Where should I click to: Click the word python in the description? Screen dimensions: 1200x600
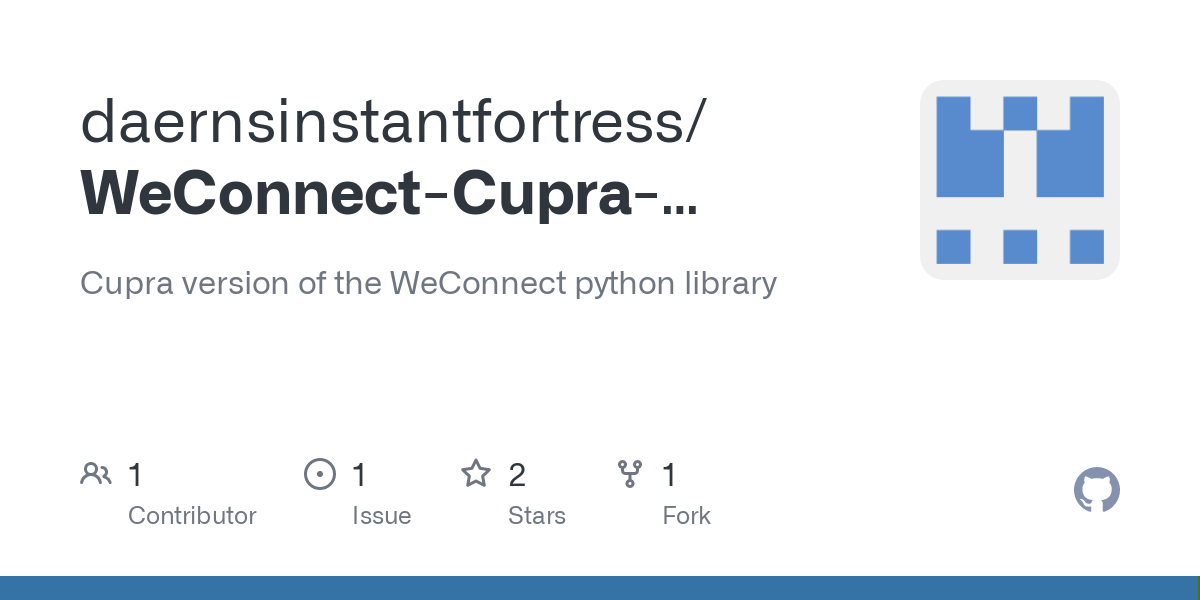tap(618, 284)
